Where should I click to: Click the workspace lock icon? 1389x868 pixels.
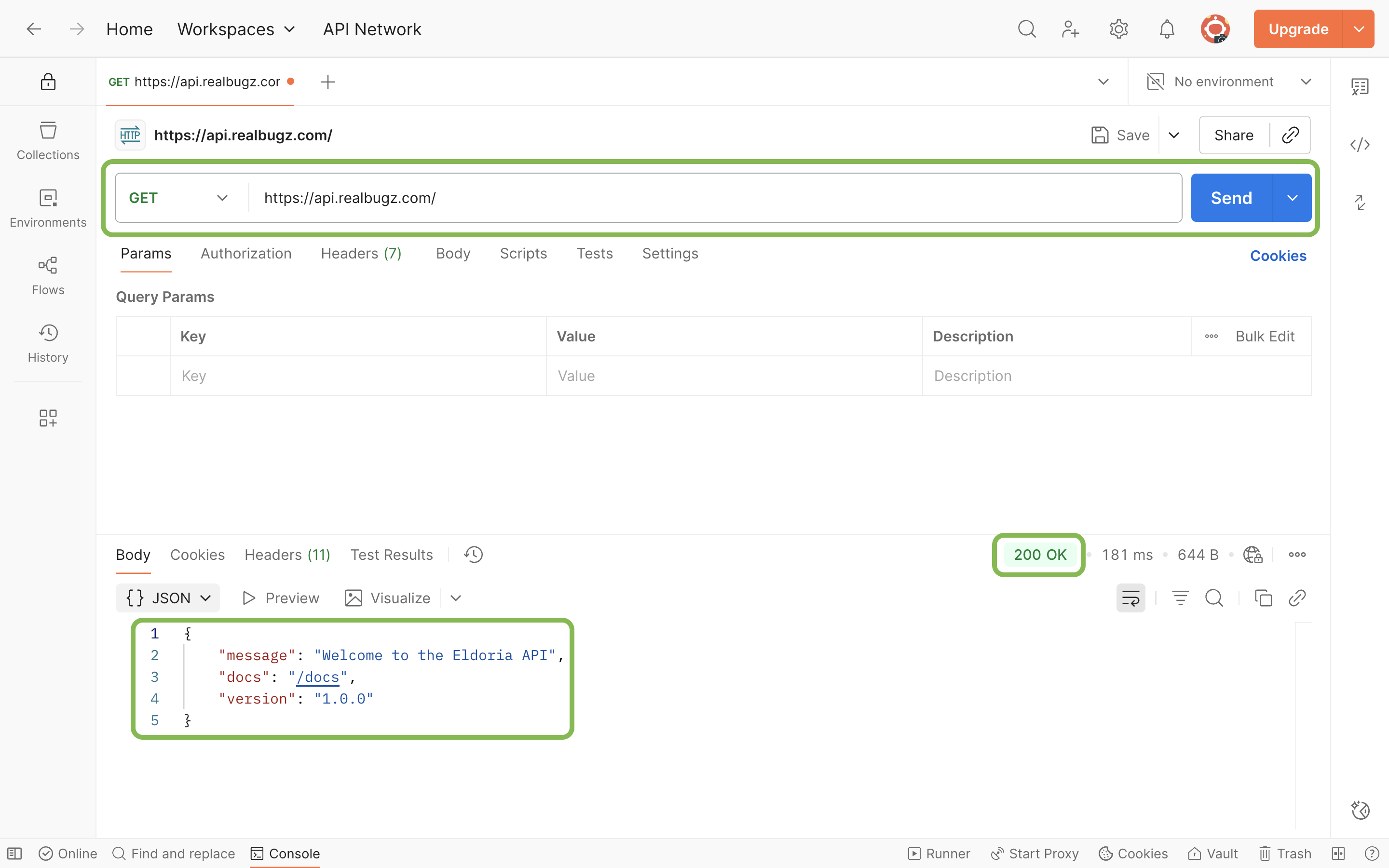tap(48, 81)
